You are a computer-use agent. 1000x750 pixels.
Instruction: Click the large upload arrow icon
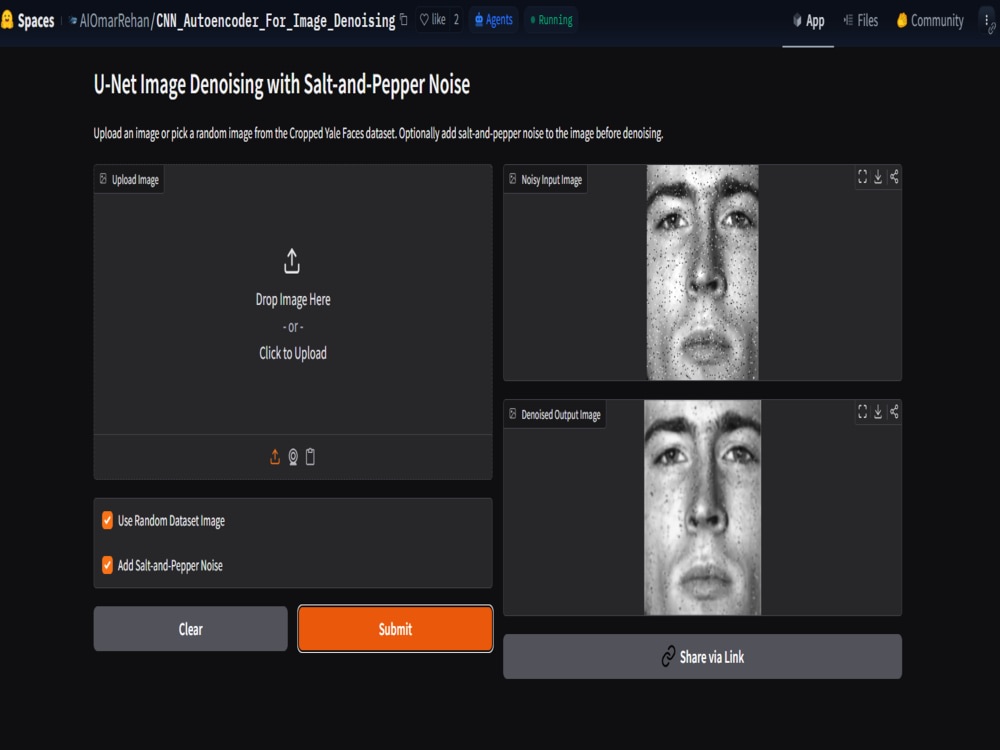pyautogui.click(x=292, y=261)
